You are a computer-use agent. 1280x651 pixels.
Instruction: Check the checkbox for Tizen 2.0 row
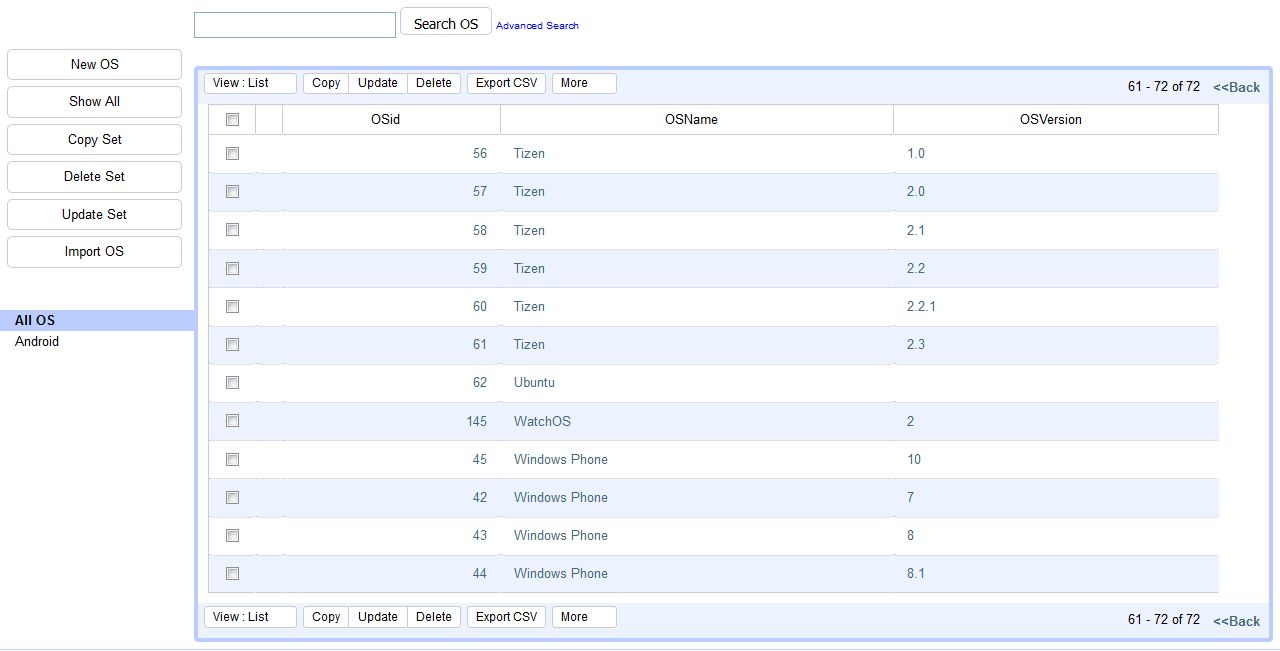233,191
